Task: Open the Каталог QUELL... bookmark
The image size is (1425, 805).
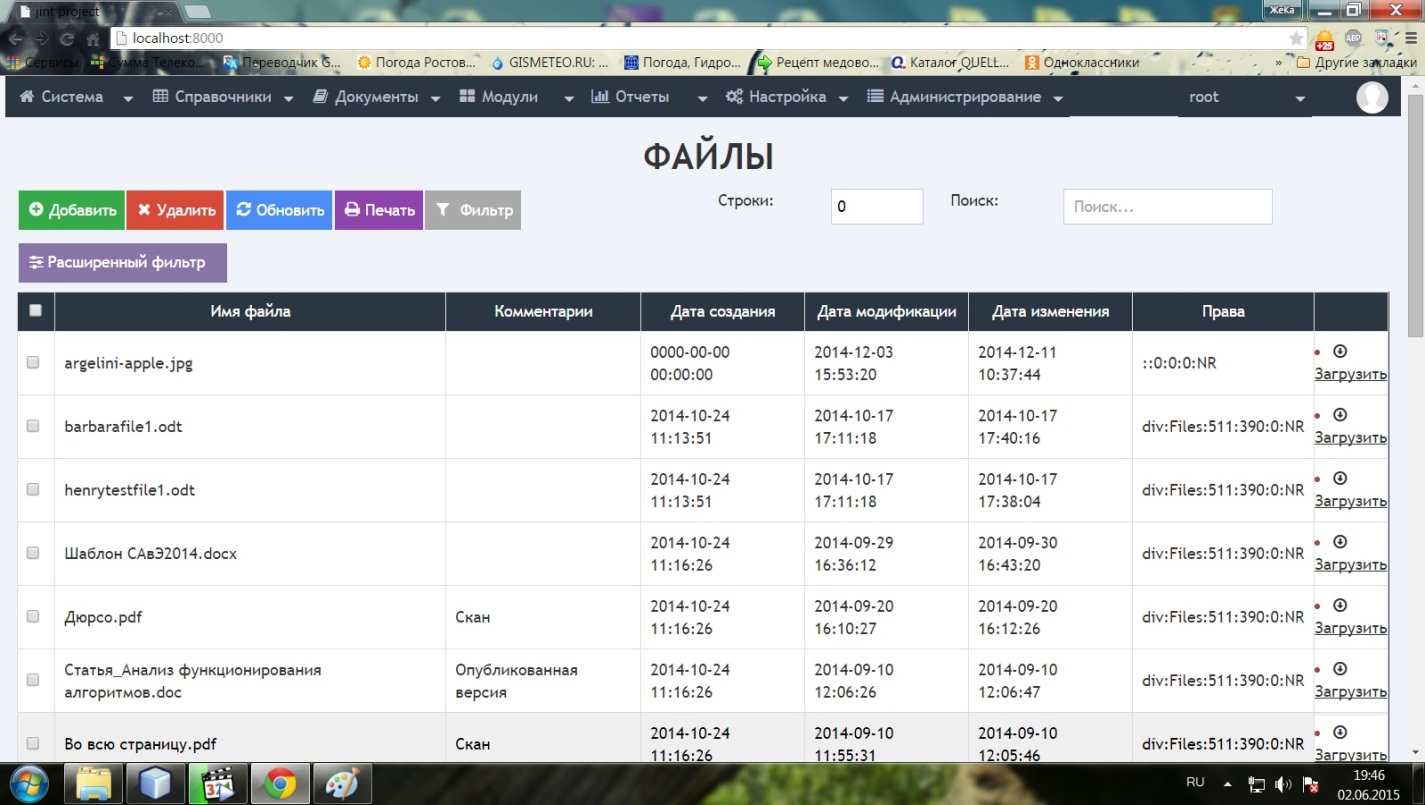Action: click(950, 62)
